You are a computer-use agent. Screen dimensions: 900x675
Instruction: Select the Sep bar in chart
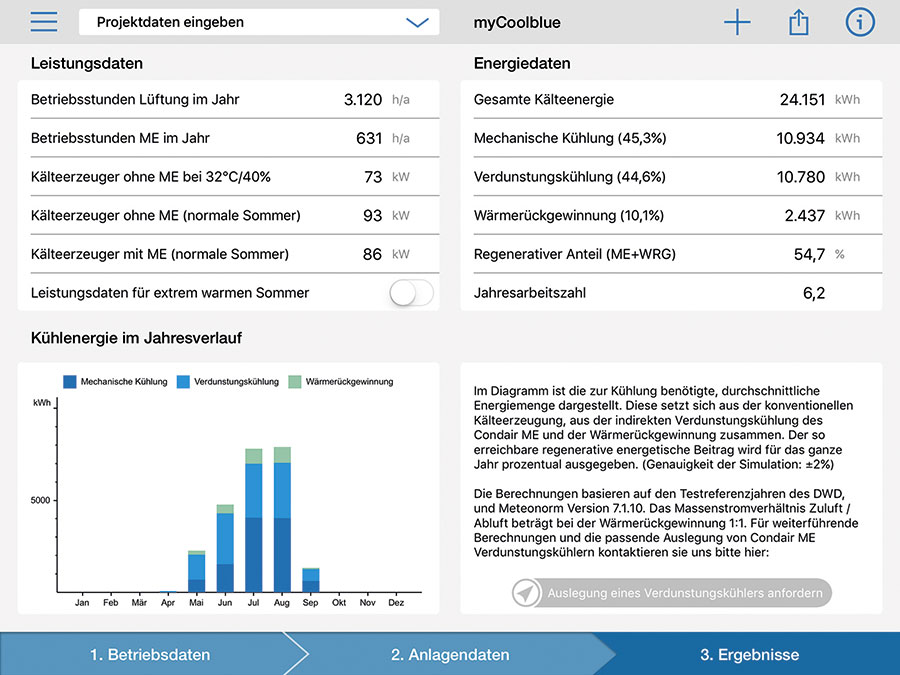[x=311, y=580]
